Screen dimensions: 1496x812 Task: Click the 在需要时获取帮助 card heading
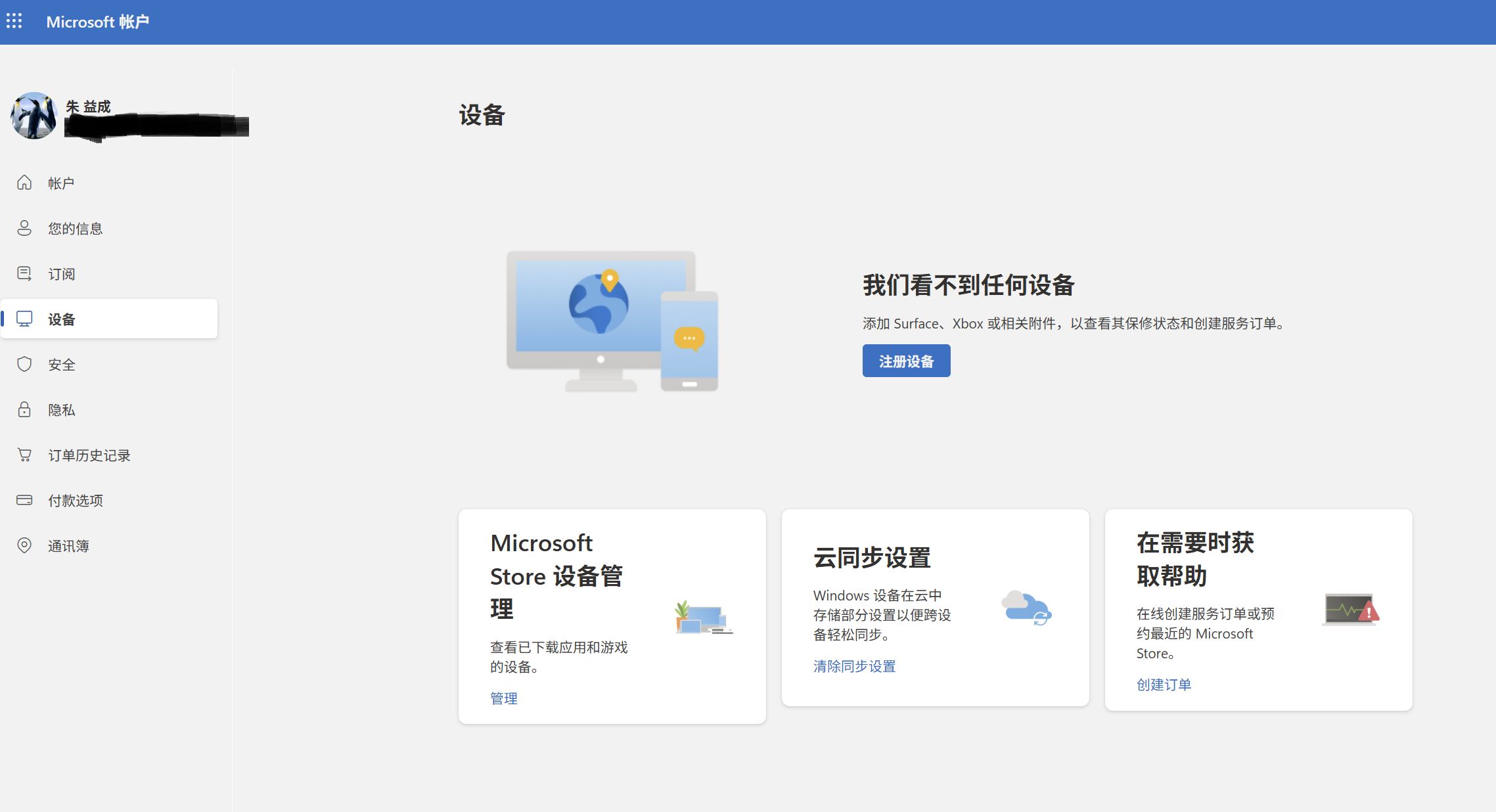click(x=1195, y=559)
